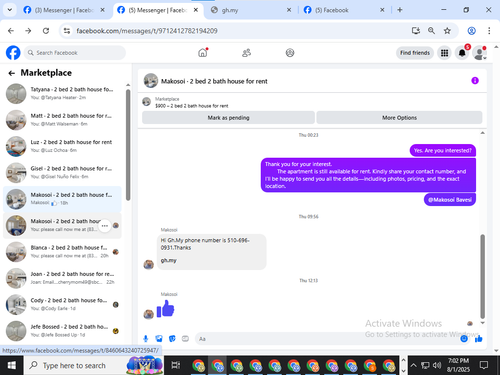
Task: Show hidden system tray icons
Action: click(413, 365)
